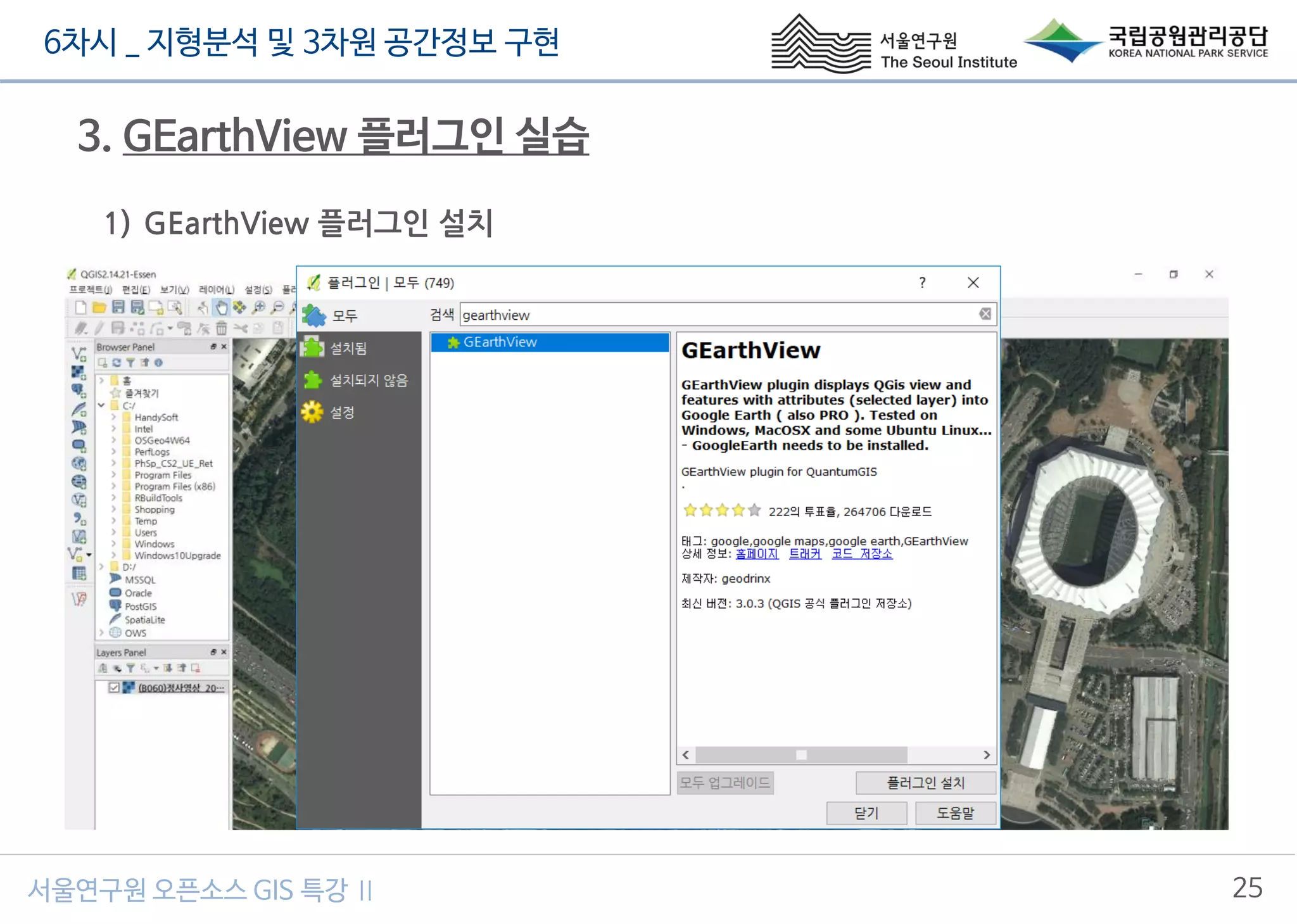Open the 코드 저장소 link
This screenshot has width=1297, height=924.
[862, 554]
